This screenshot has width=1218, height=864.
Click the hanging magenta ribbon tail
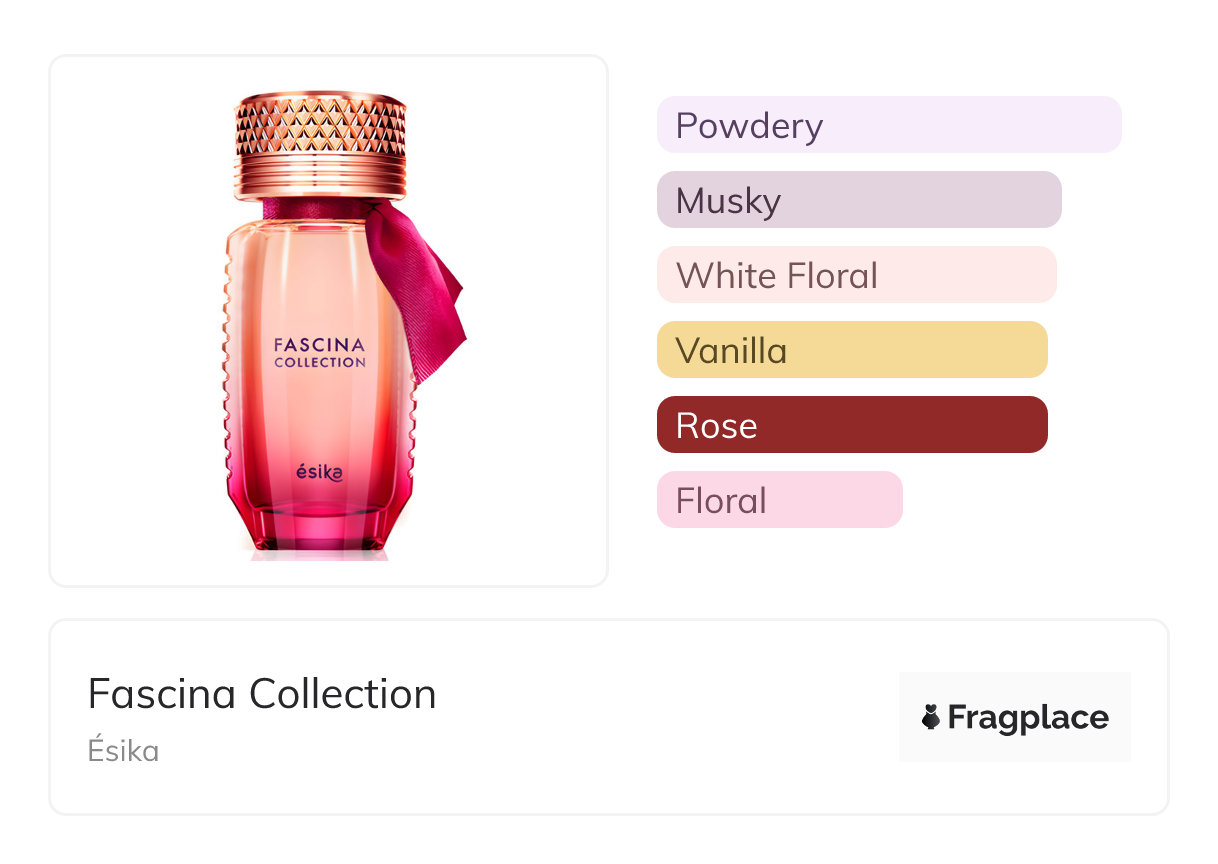[x=430, y=300]
